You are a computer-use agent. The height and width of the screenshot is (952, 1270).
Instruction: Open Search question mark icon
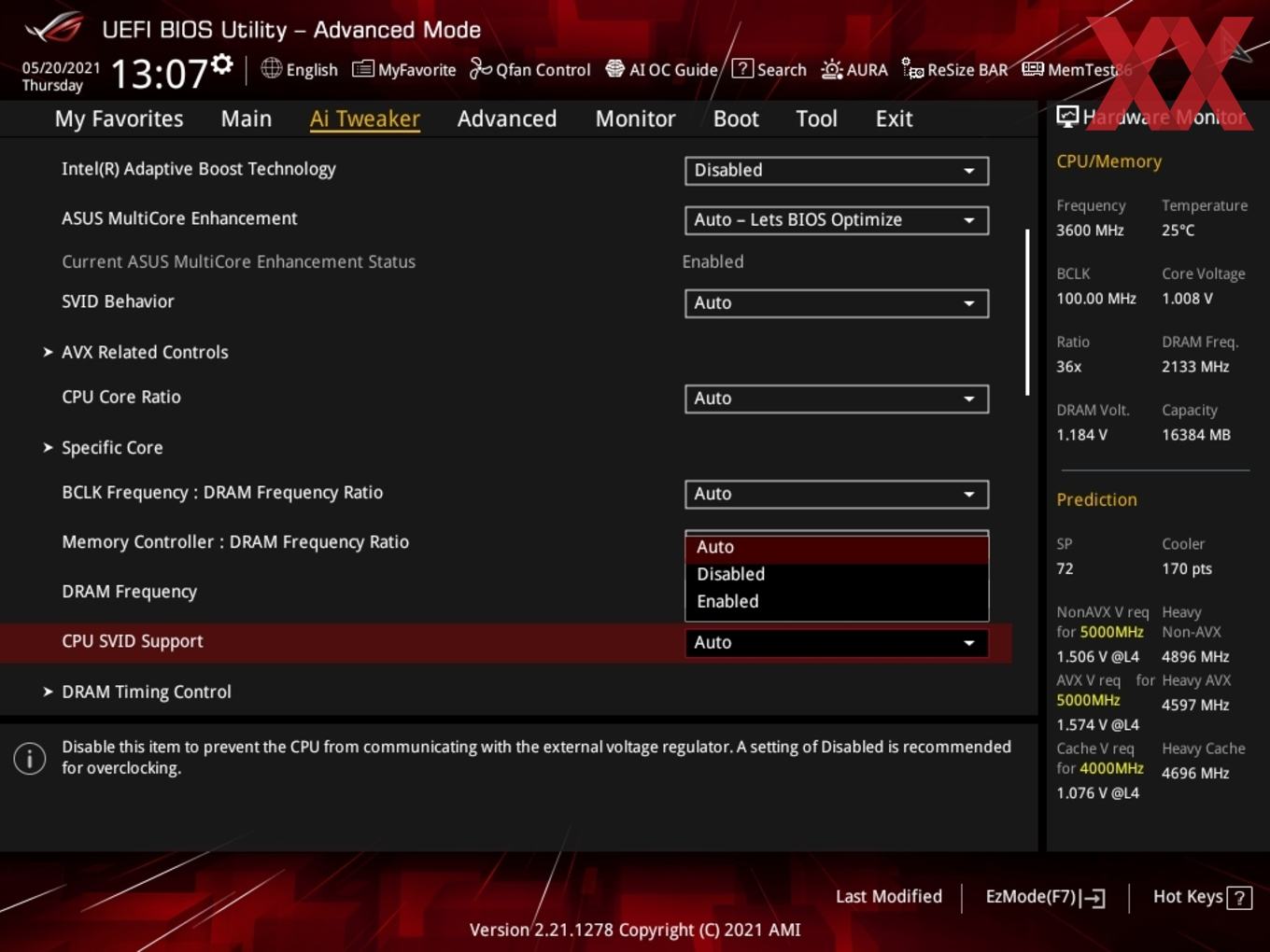click(x=742, y=68)
